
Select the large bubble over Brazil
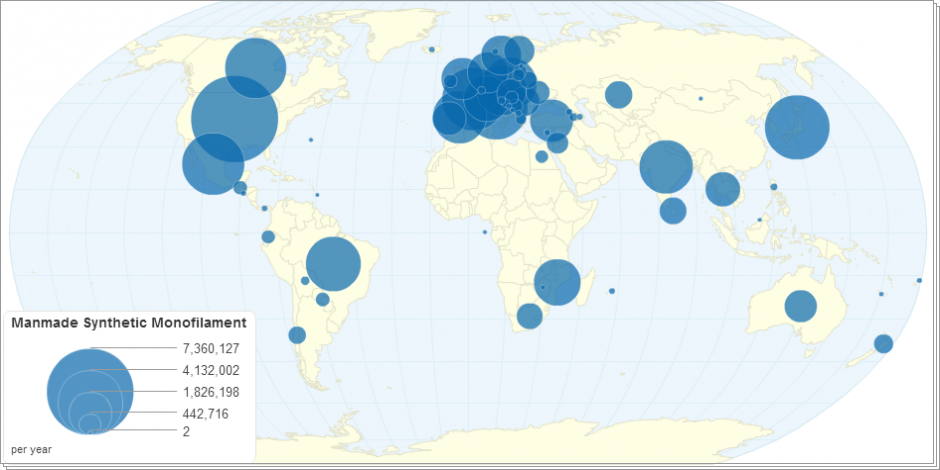pos(333,263)
